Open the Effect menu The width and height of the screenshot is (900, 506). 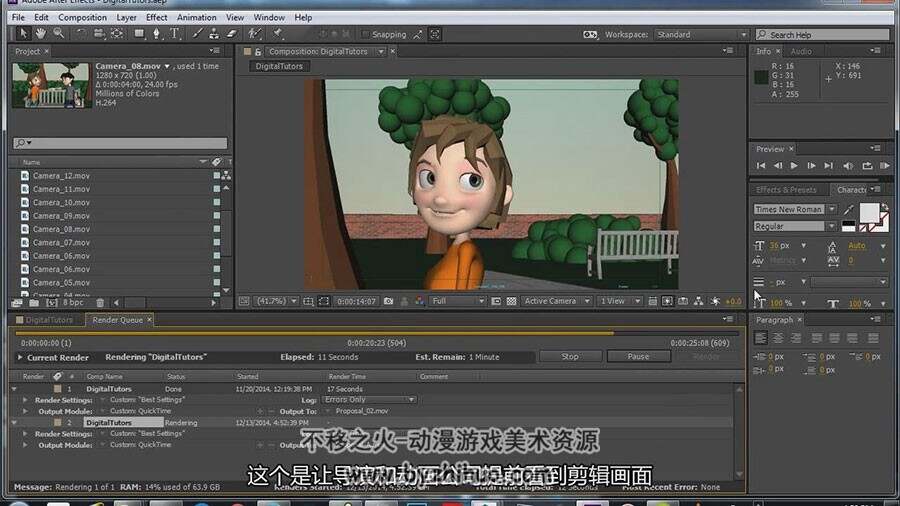(x=156, y=18)
